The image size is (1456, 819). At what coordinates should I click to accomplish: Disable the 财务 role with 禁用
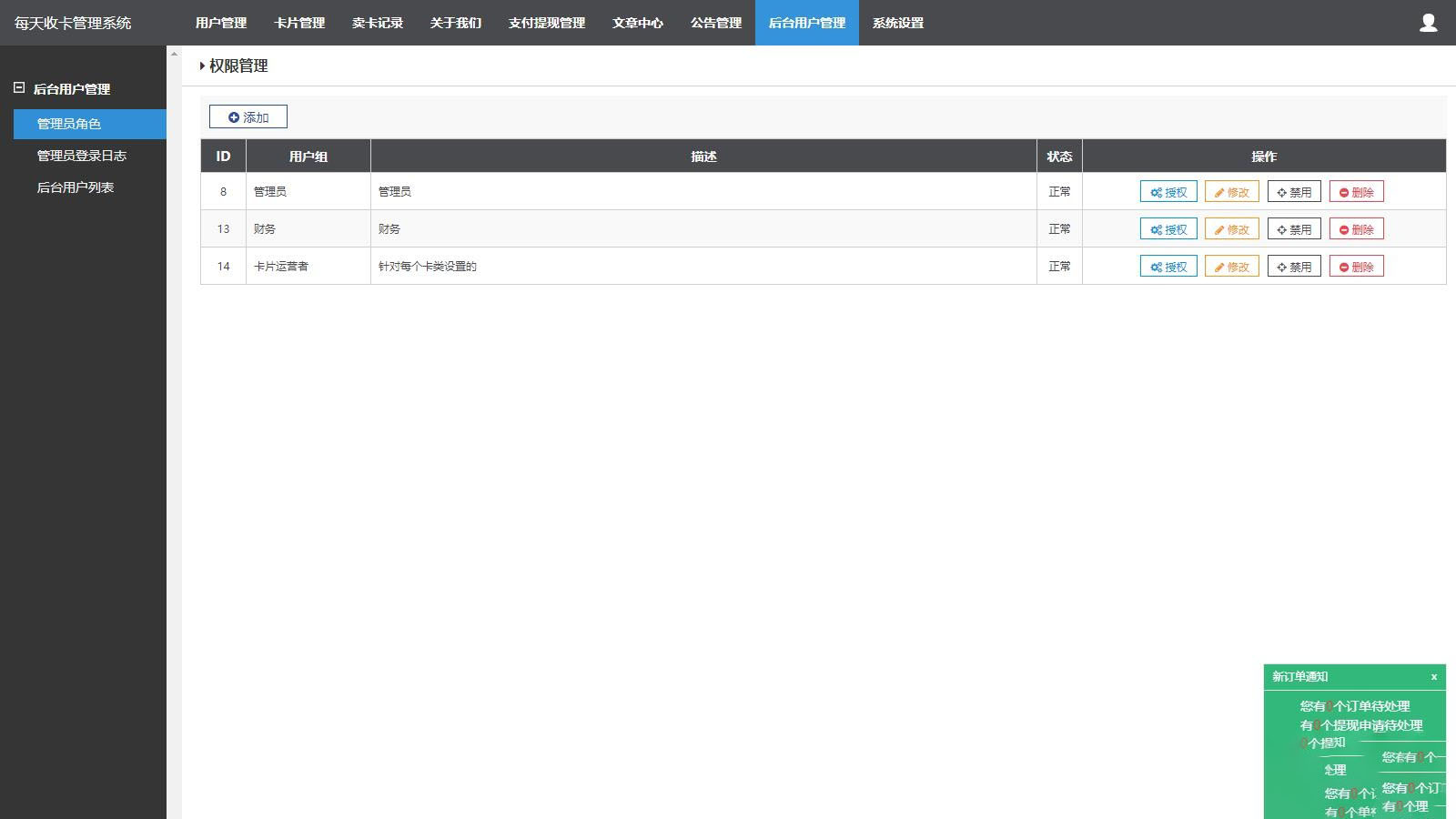(x=1293, y=229)
